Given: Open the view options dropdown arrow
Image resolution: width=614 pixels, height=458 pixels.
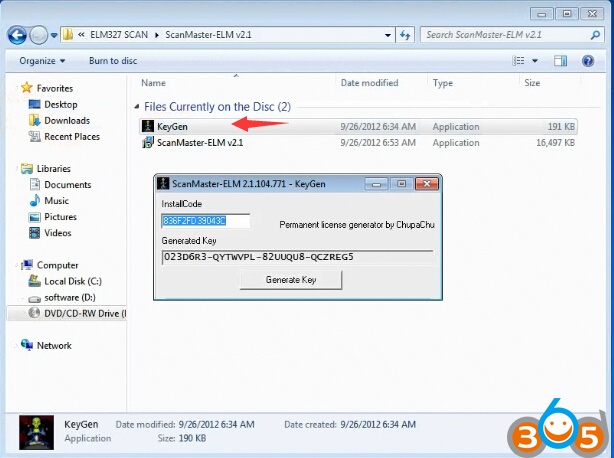Looking at the screenshot, I should [535, 61].
